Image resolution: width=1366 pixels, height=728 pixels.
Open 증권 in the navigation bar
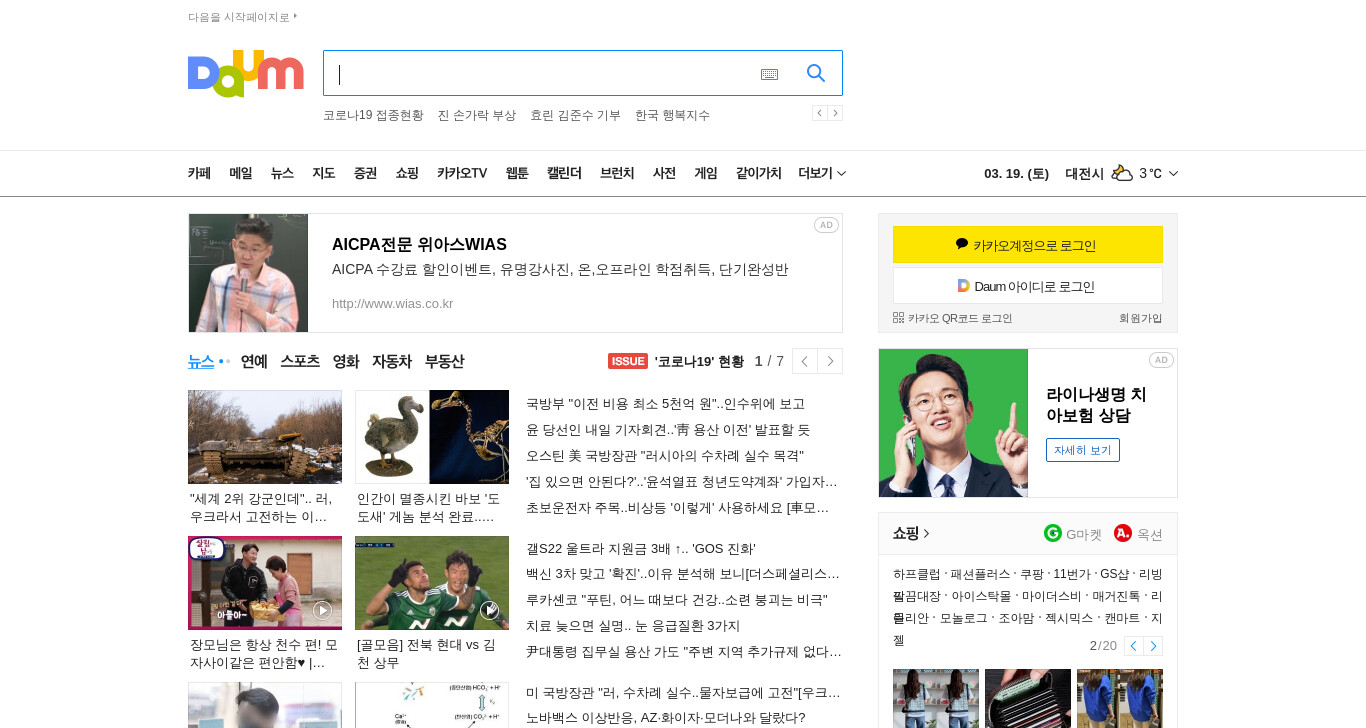tap(365, 173)
